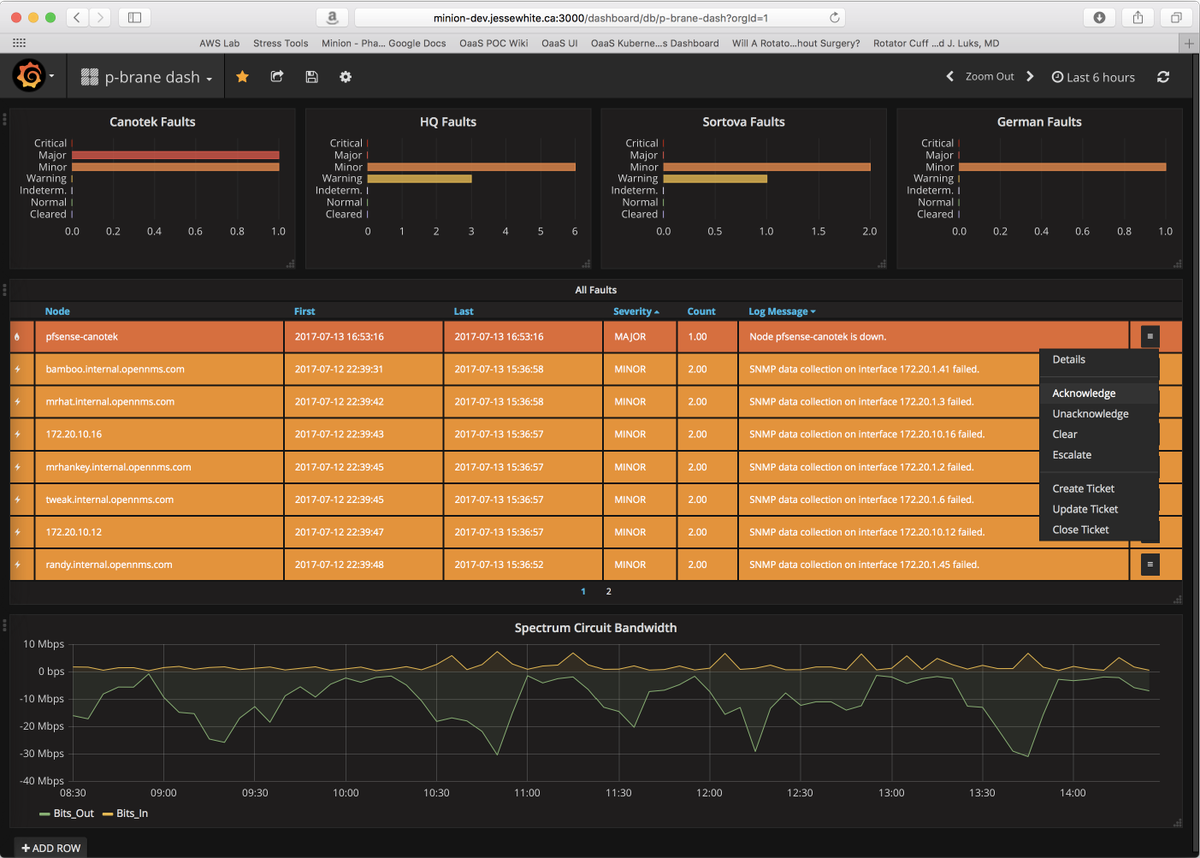Image resolution: width=1200 pixels, height=858 pixels.
Task: Add new tab with plus button
Action: (x=1190, y=43)
